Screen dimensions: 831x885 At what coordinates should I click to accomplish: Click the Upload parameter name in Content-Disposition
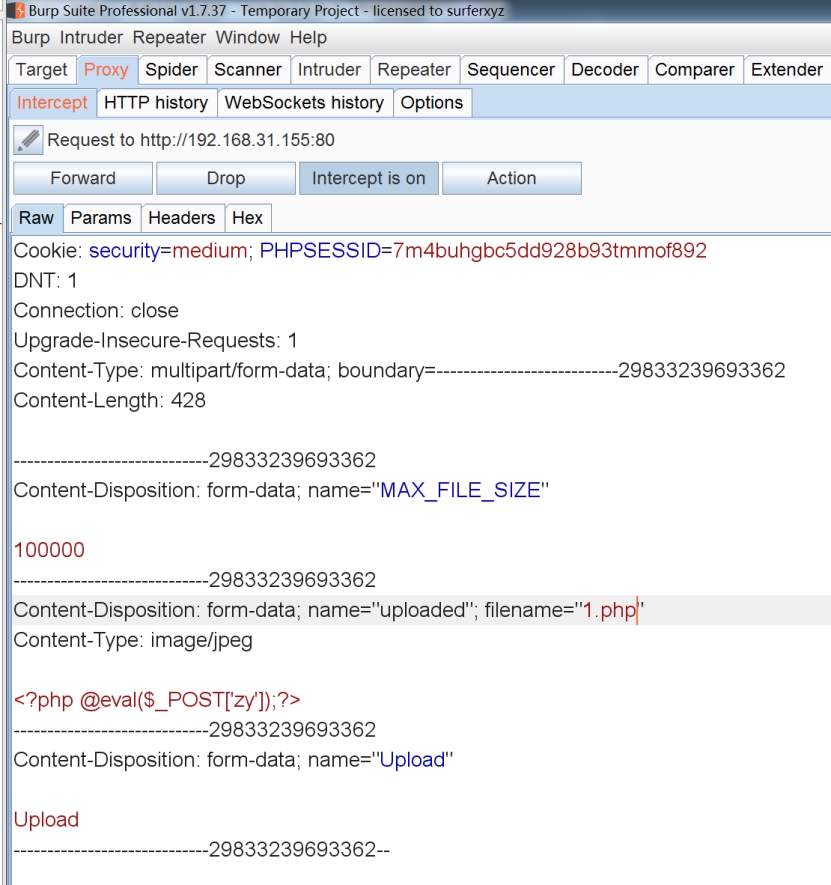pyautogui.click(x=412, y=760)
